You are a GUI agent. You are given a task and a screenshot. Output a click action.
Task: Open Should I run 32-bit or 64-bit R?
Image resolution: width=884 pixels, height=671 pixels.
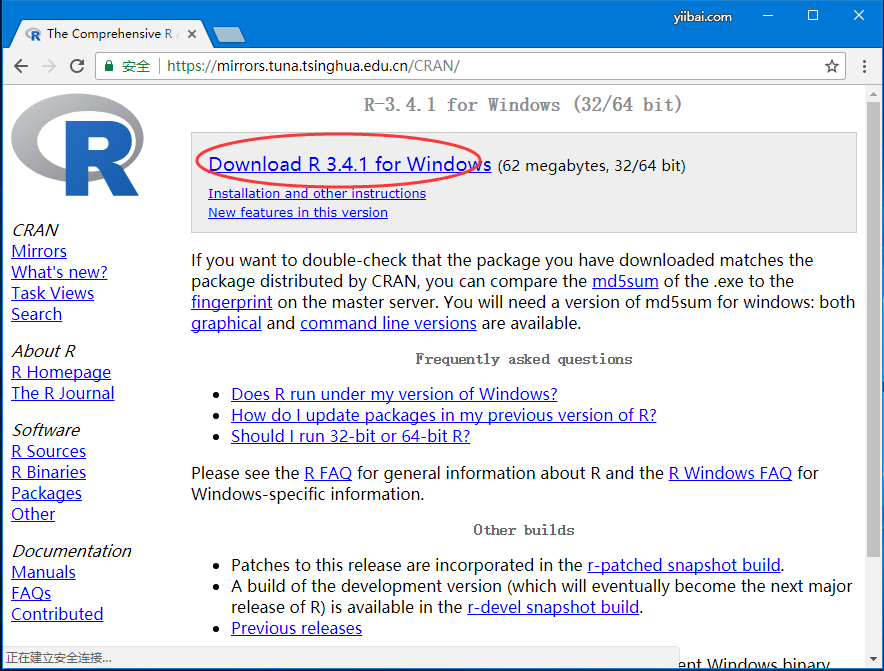point(350,436)
